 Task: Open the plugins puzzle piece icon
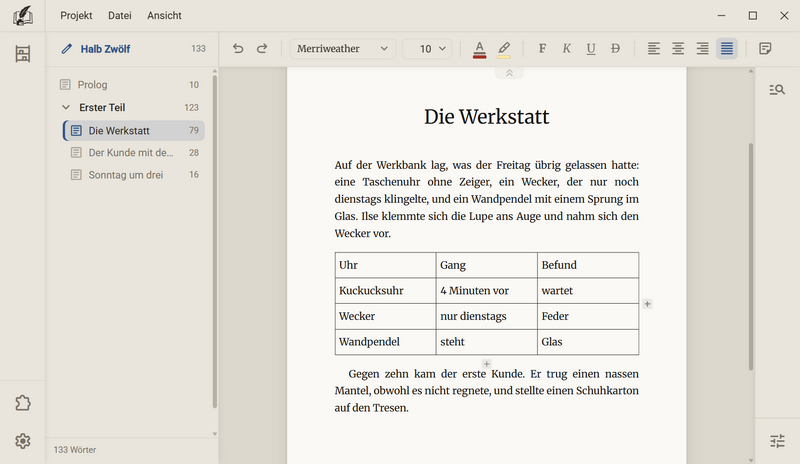click(22, 403)
